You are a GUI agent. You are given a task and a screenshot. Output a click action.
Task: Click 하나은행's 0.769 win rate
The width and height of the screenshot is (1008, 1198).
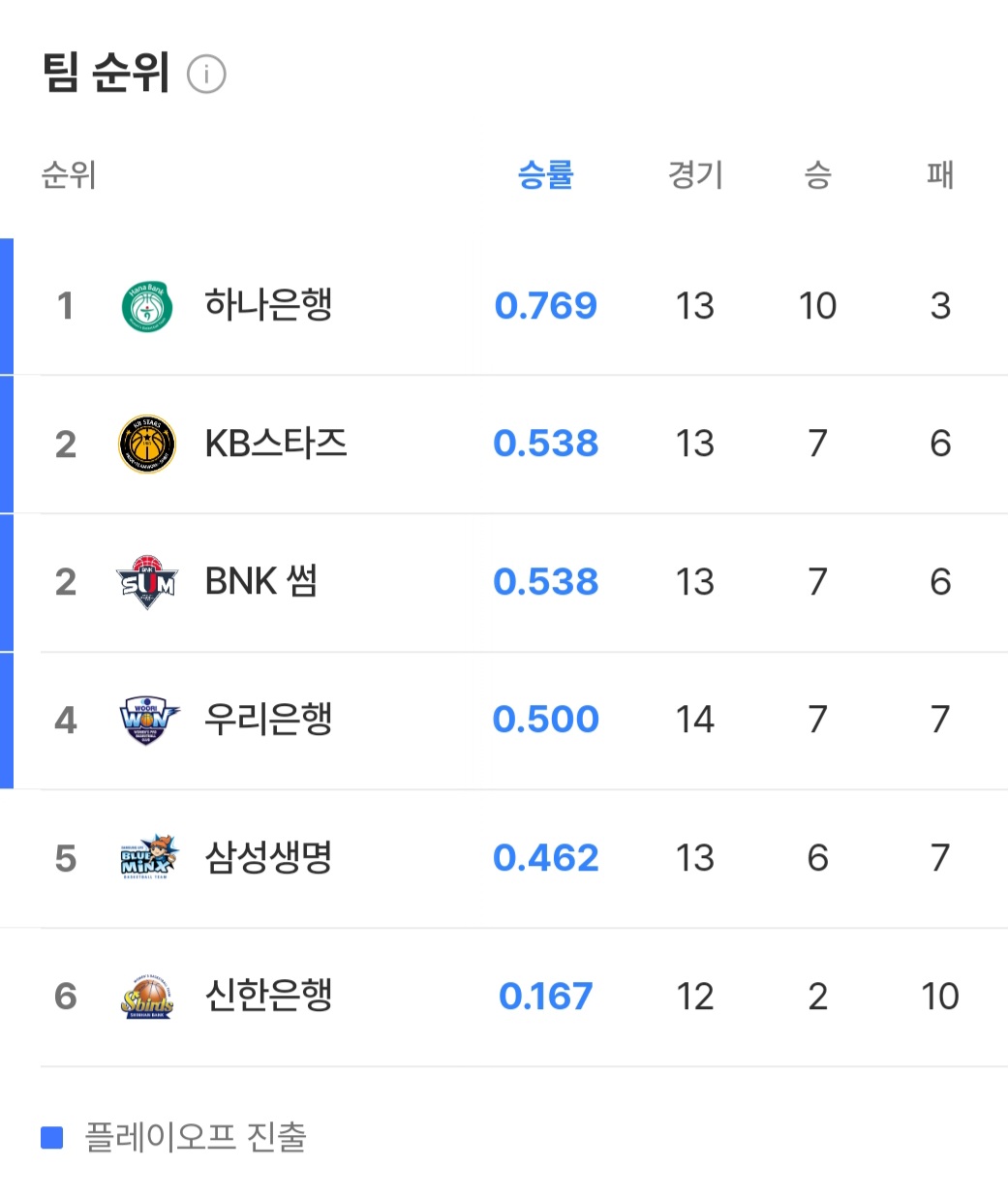pyautogui.click(x=545, y=306)
